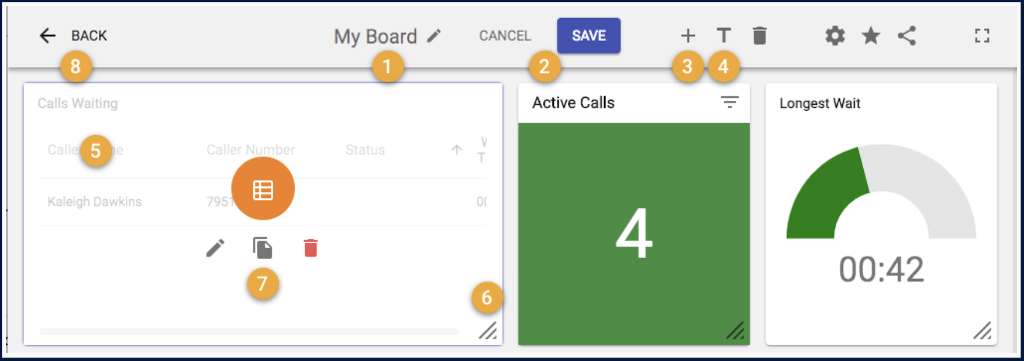Mark board as favorite with star
Screen dimensions: 1024x361
coord(871,36)
